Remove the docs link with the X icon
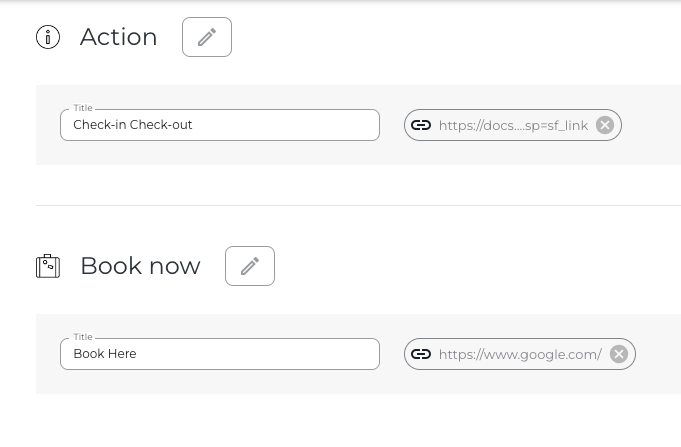Image resolution: width=681 pixels, height=447 pixels. click(605, 125)
